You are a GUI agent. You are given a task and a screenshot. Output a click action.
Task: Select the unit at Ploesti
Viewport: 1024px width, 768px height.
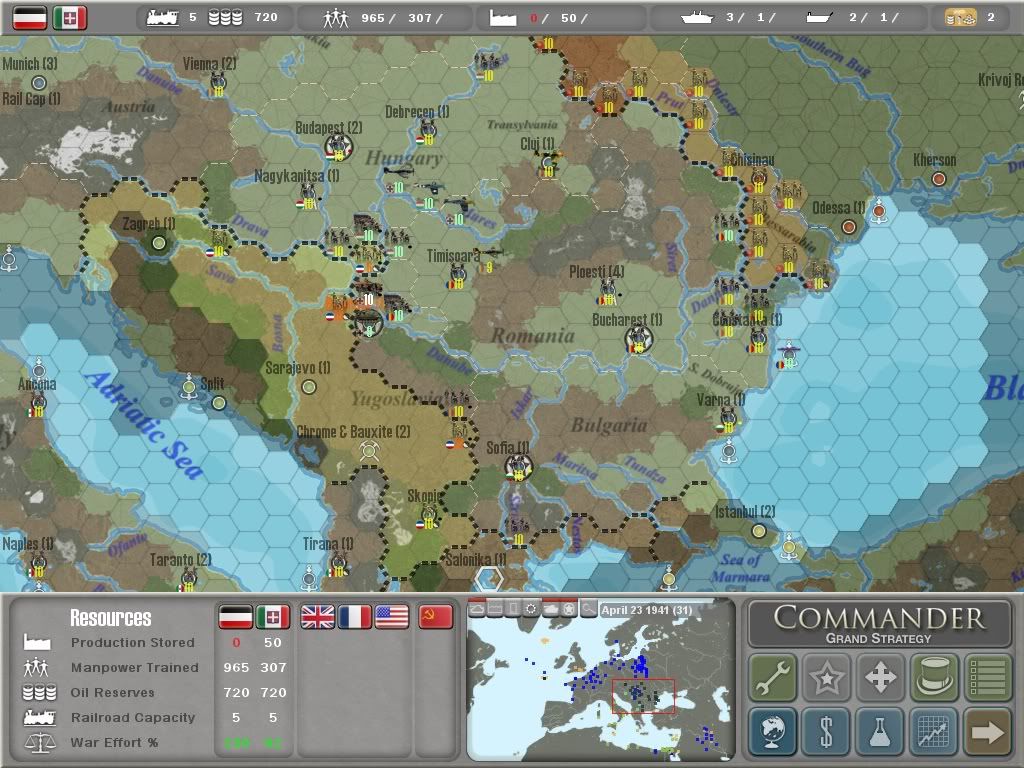pos(608,292)
